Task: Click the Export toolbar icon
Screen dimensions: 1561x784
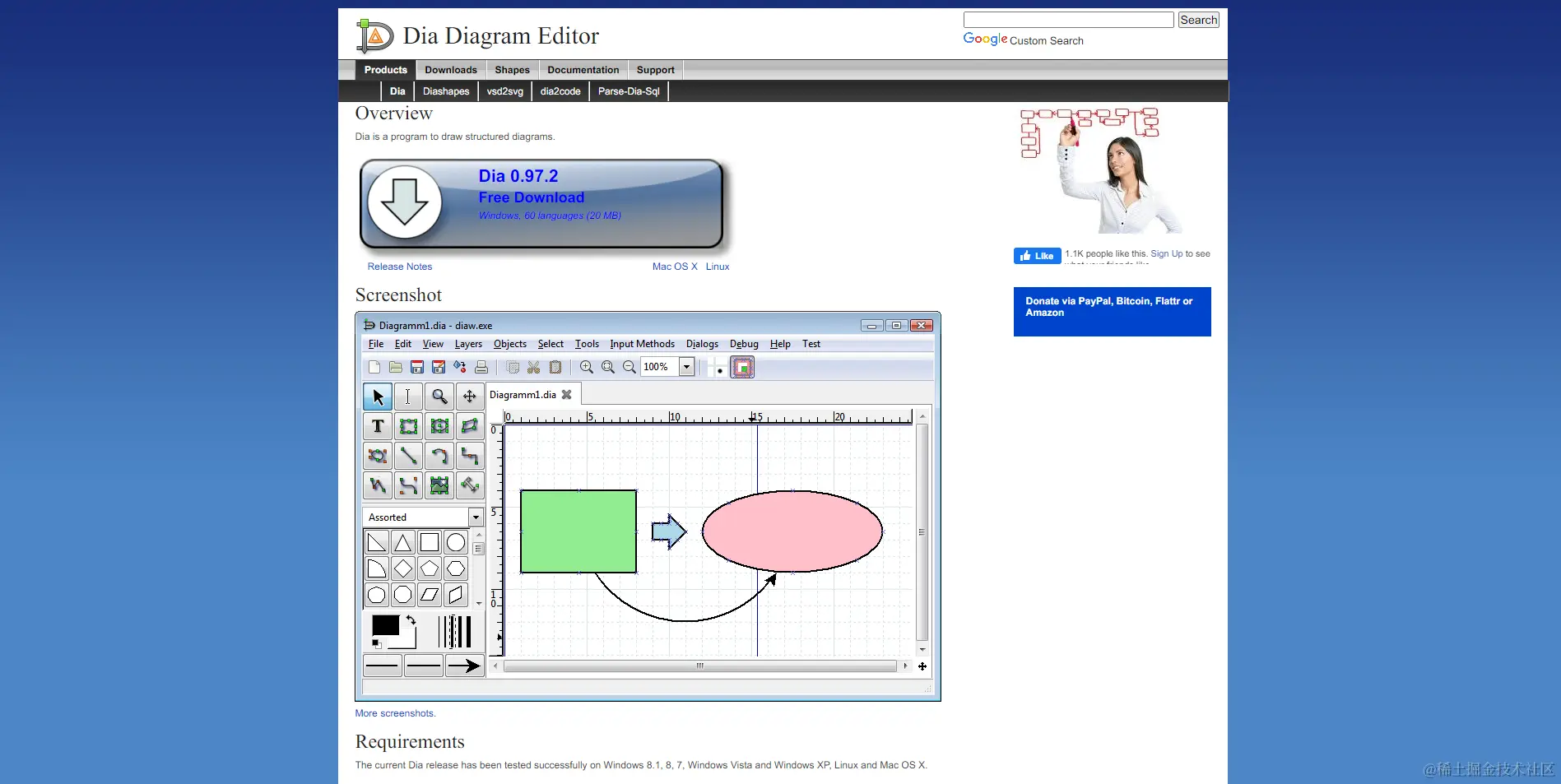Action: click(460, 367)
